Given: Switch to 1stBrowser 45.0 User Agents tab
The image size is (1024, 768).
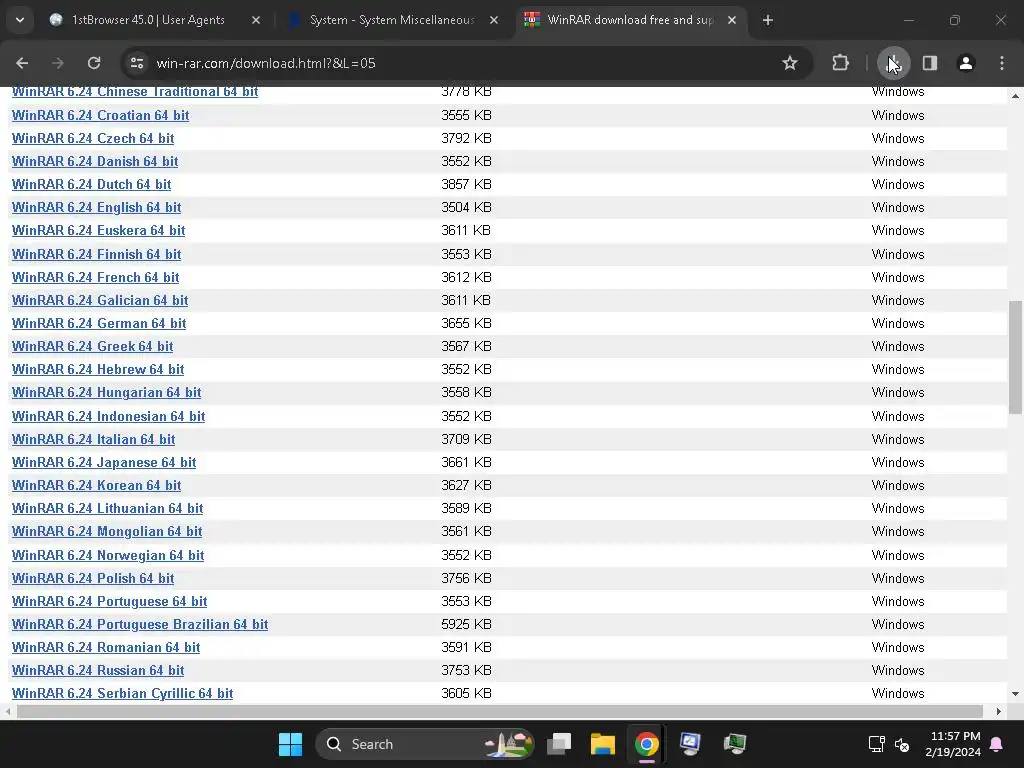Looking at the screenshot, I should pos(155,20).
